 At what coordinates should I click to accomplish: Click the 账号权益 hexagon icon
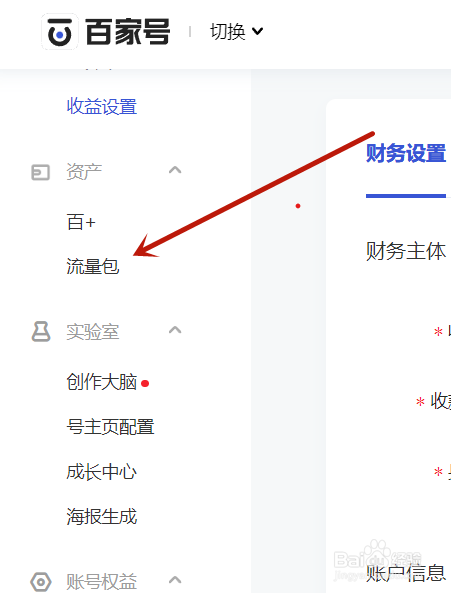click(x=40, y=581)
